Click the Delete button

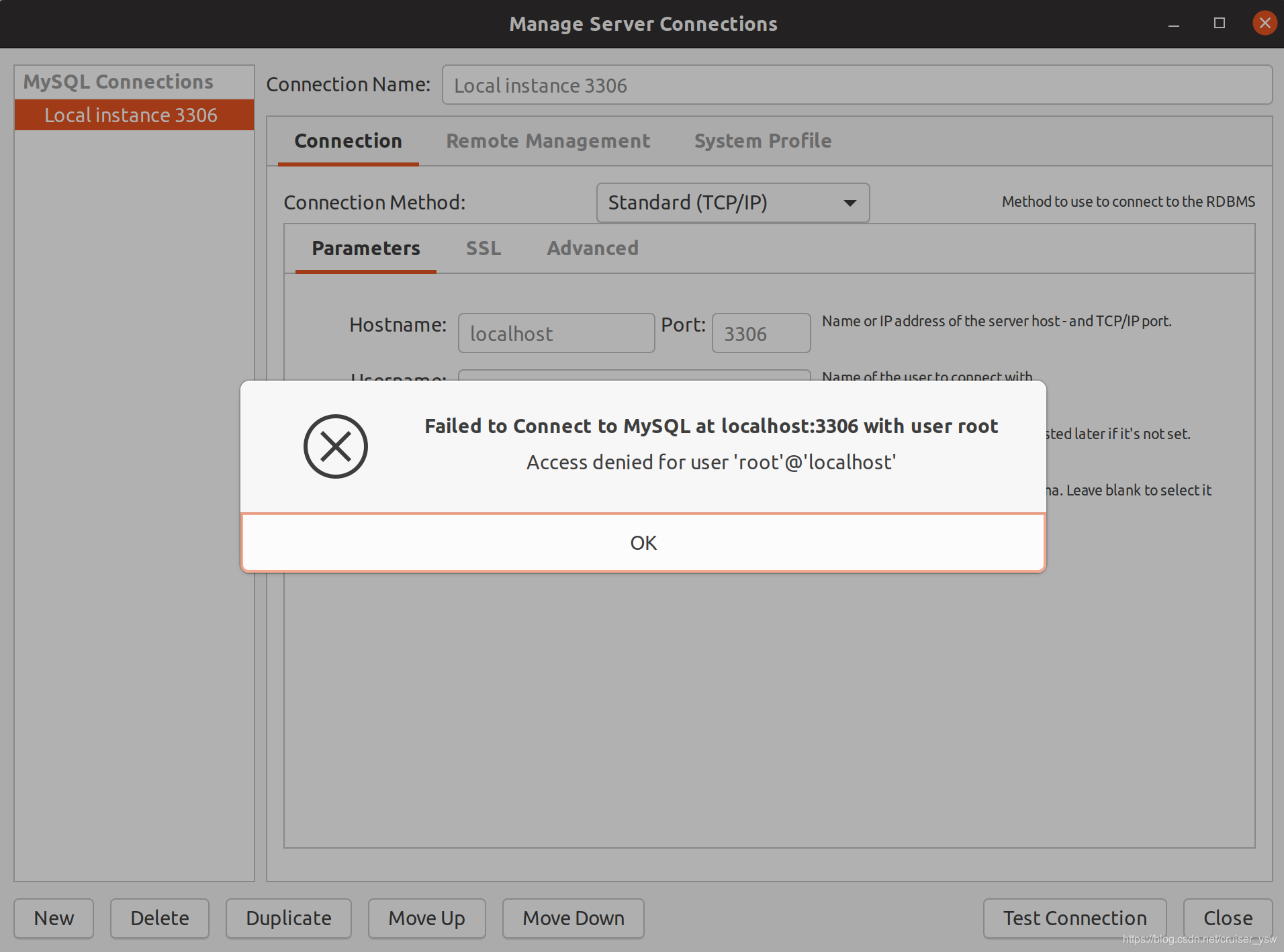(x=160, y=918)
